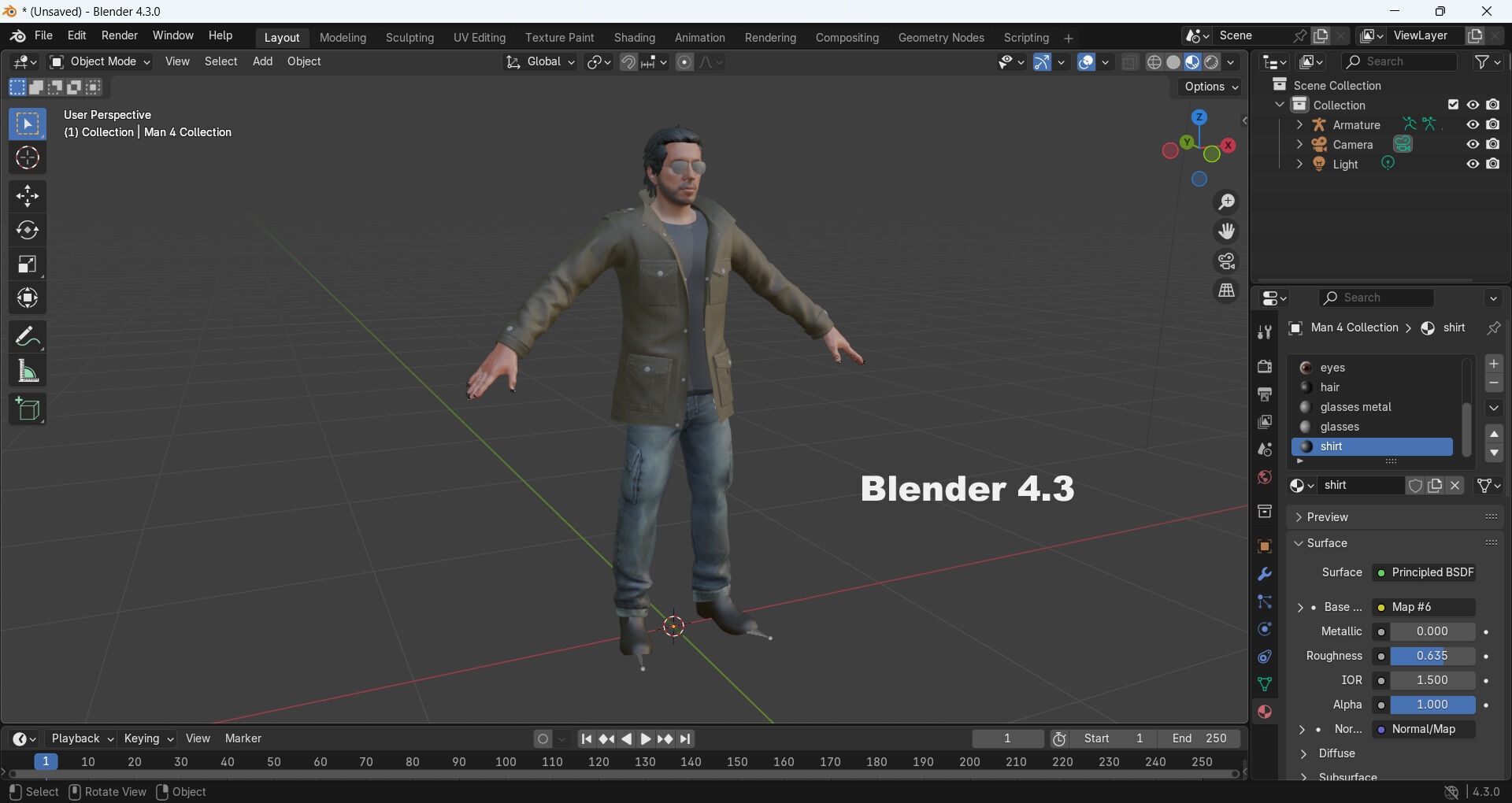The height and width of the screenshot is (803, 1512).
Task: Hide Light in viewport
Action: (x=1473, y=164)
